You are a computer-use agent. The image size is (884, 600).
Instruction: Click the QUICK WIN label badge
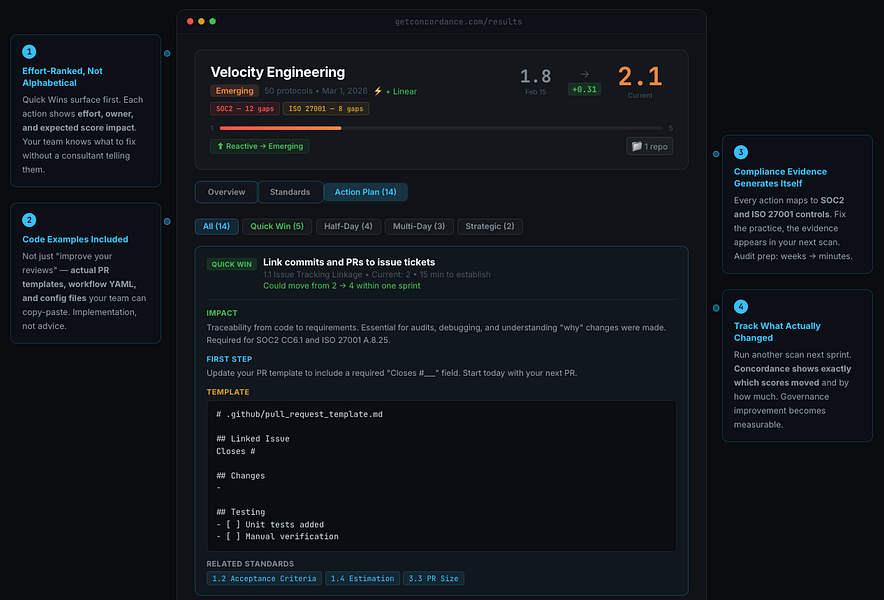pyautogui.click(x=232, y=264)
